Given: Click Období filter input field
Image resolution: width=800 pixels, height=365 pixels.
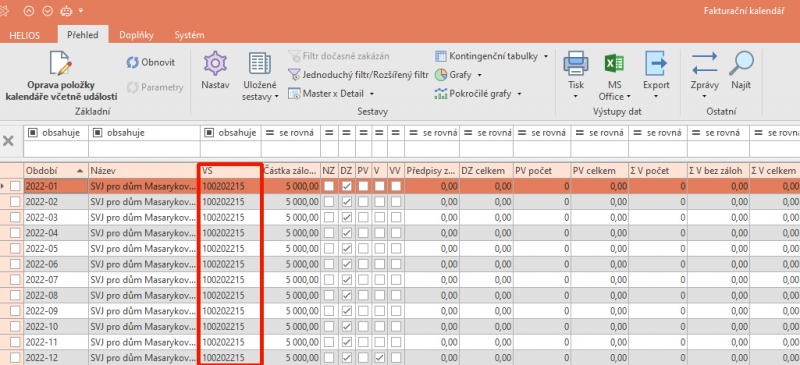Looking at the screenshot, I should point(56,149).
